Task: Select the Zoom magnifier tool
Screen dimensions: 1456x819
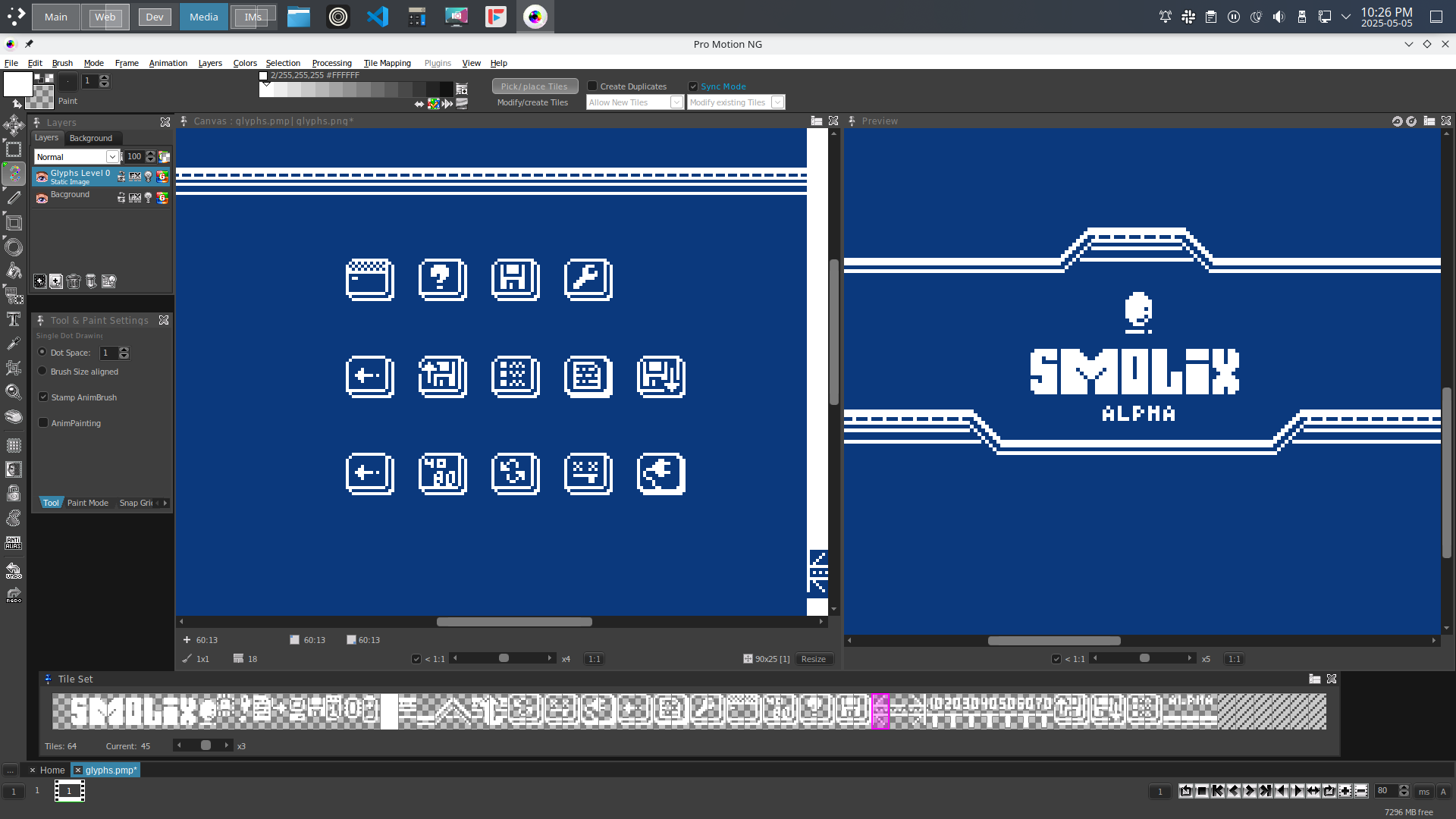Action: click(14, 392)
